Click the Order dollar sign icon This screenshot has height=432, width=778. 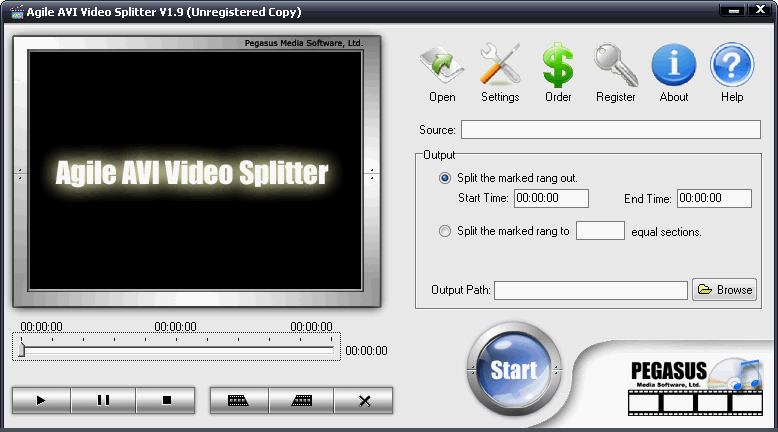pyautogui.click(x=558, y=73)
